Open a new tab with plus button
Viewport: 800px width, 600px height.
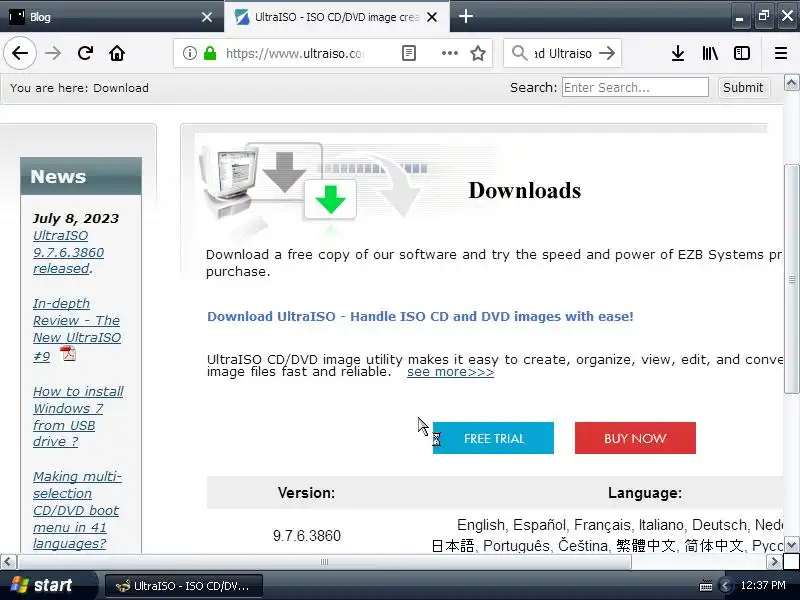point(465,16)
